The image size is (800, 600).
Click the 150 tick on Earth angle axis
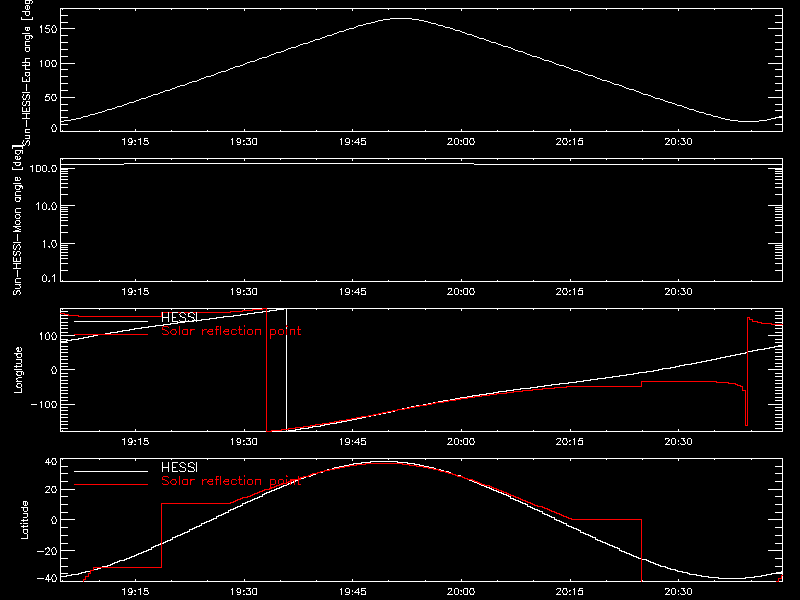(48, 29)
